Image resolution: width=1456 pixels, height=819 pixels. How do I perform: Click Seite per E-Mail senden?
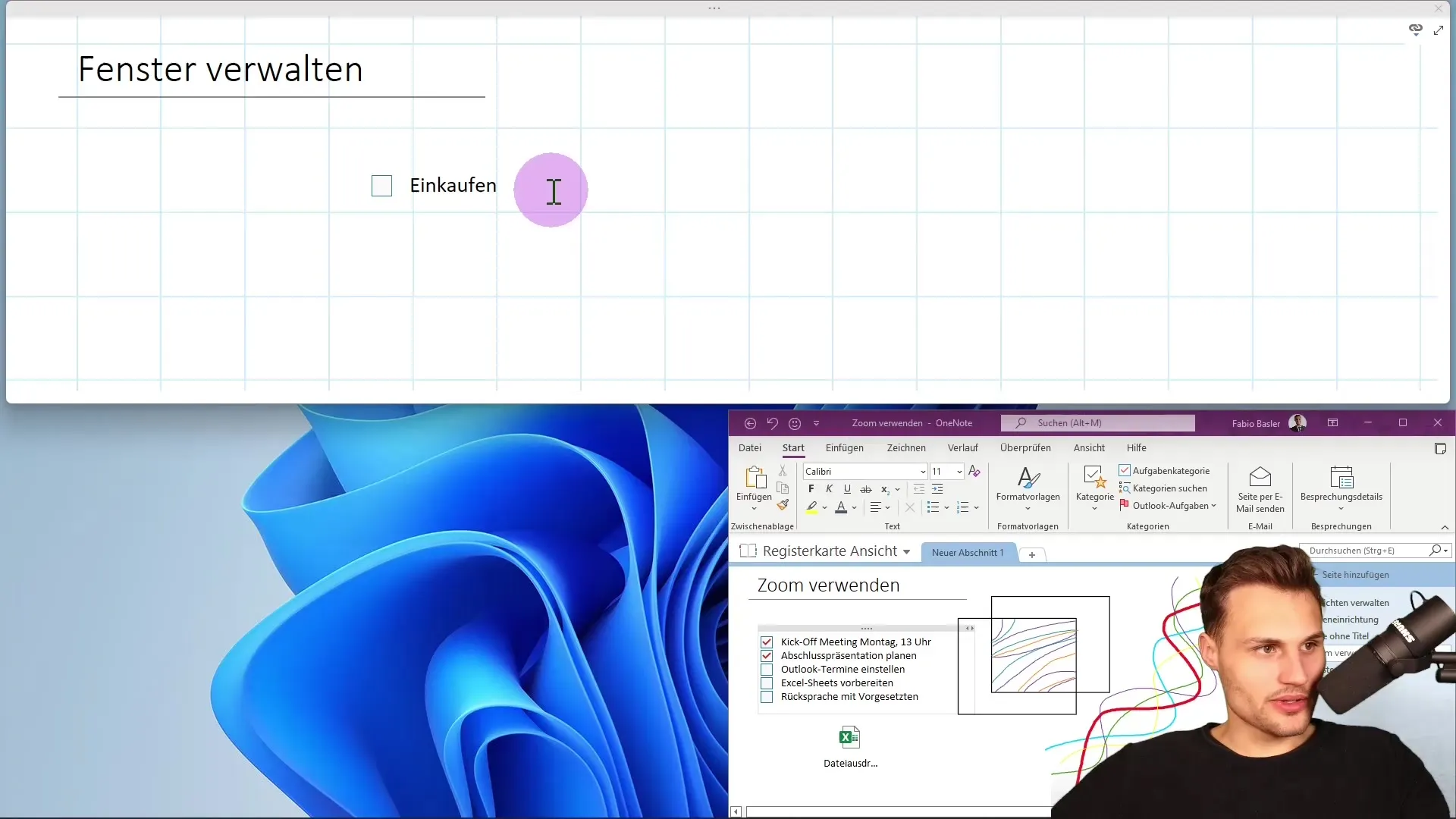click(1260, 489)
